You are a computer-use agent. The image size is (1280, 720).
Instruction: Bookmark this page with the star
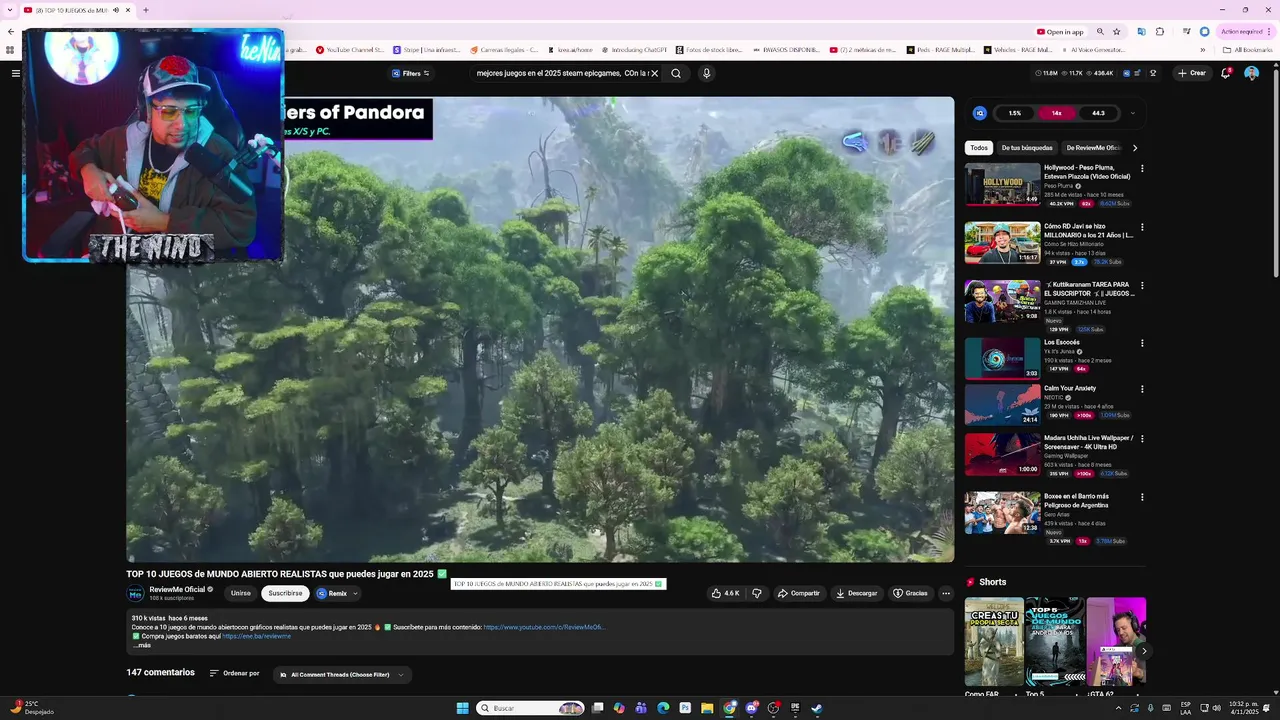[1116, 31]
